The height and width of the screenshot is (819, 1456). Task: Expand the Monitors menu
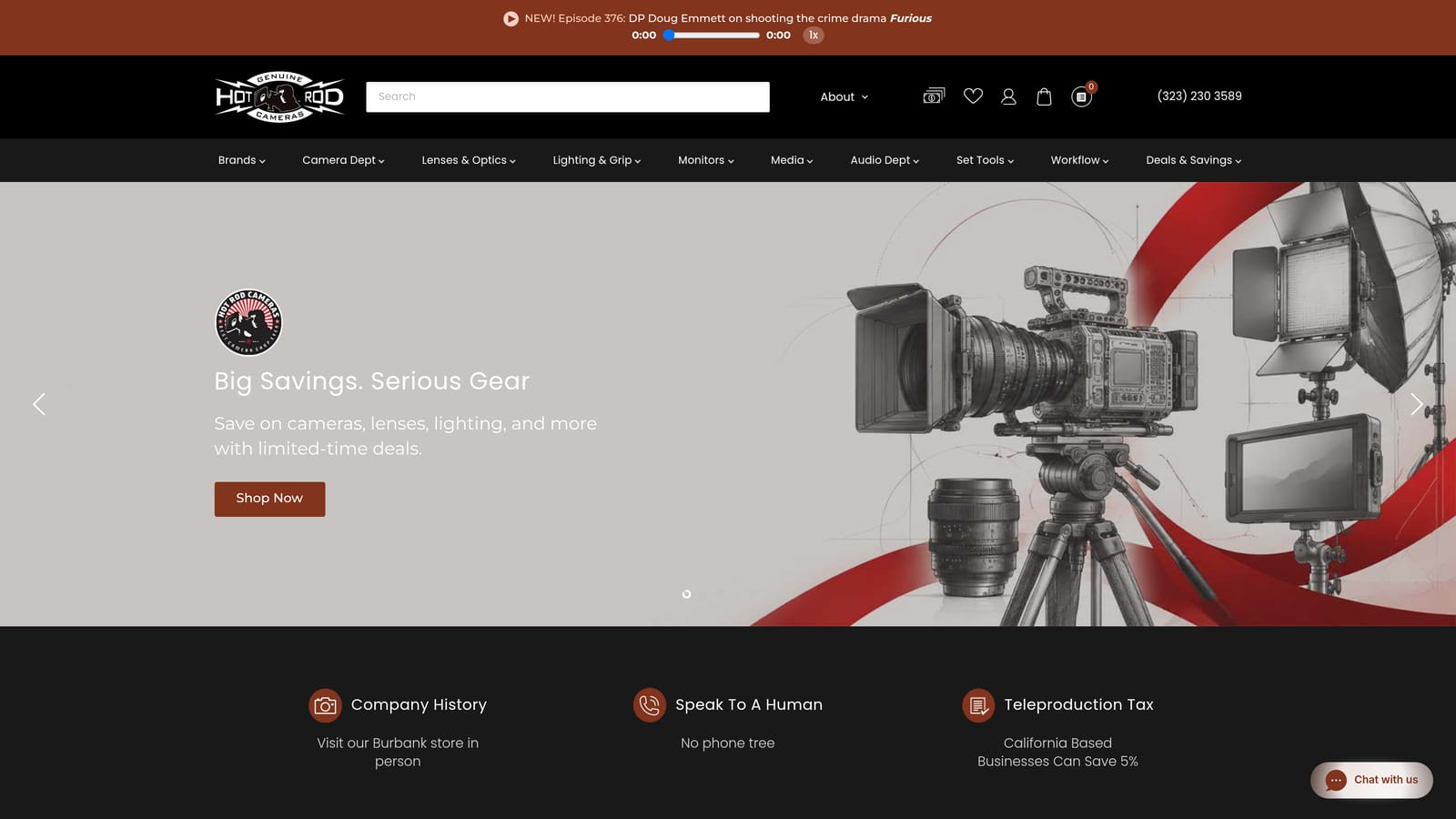(705, 160)
